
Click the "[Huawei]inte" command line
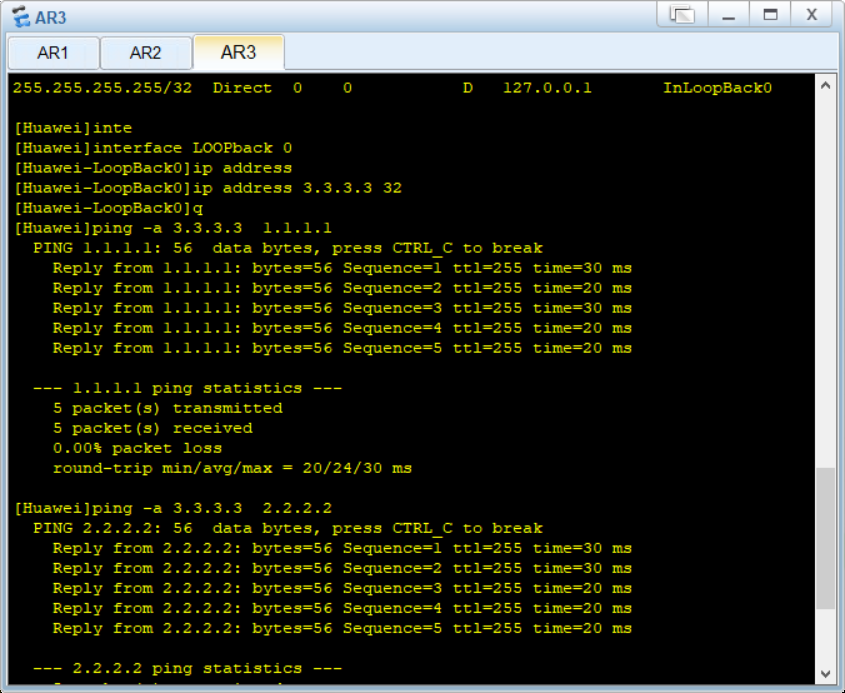click(x=73, y=128)
